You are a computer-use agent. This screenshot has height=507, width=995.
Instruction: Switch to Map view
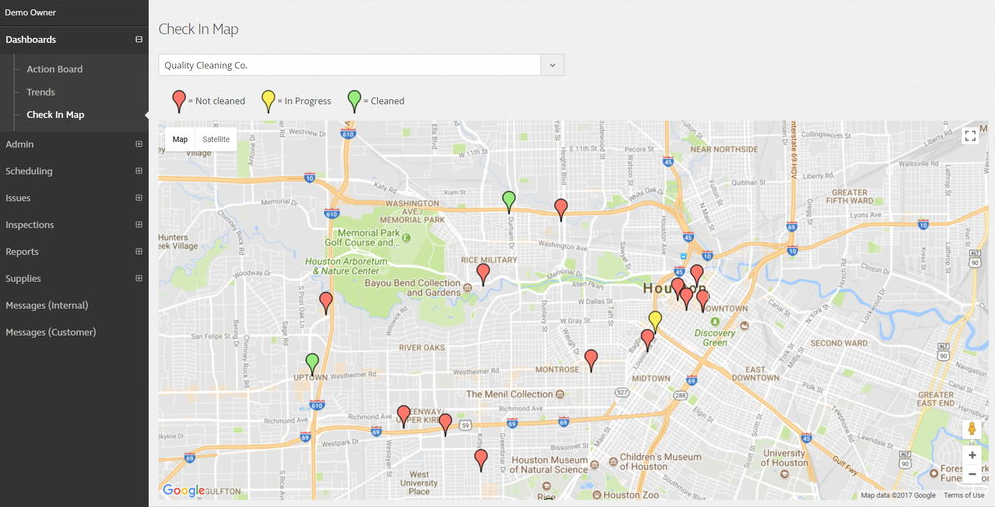[180, 139]
